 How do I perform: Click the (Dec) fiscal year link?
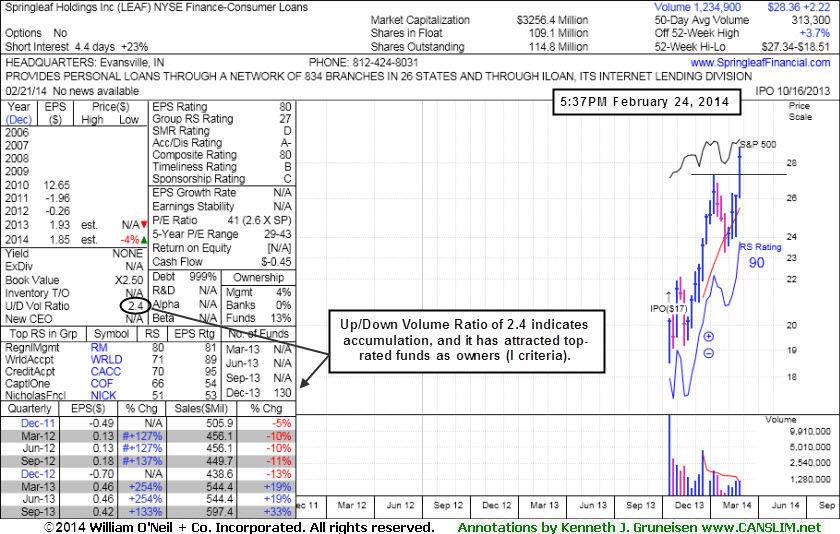(x=19, y=119)
